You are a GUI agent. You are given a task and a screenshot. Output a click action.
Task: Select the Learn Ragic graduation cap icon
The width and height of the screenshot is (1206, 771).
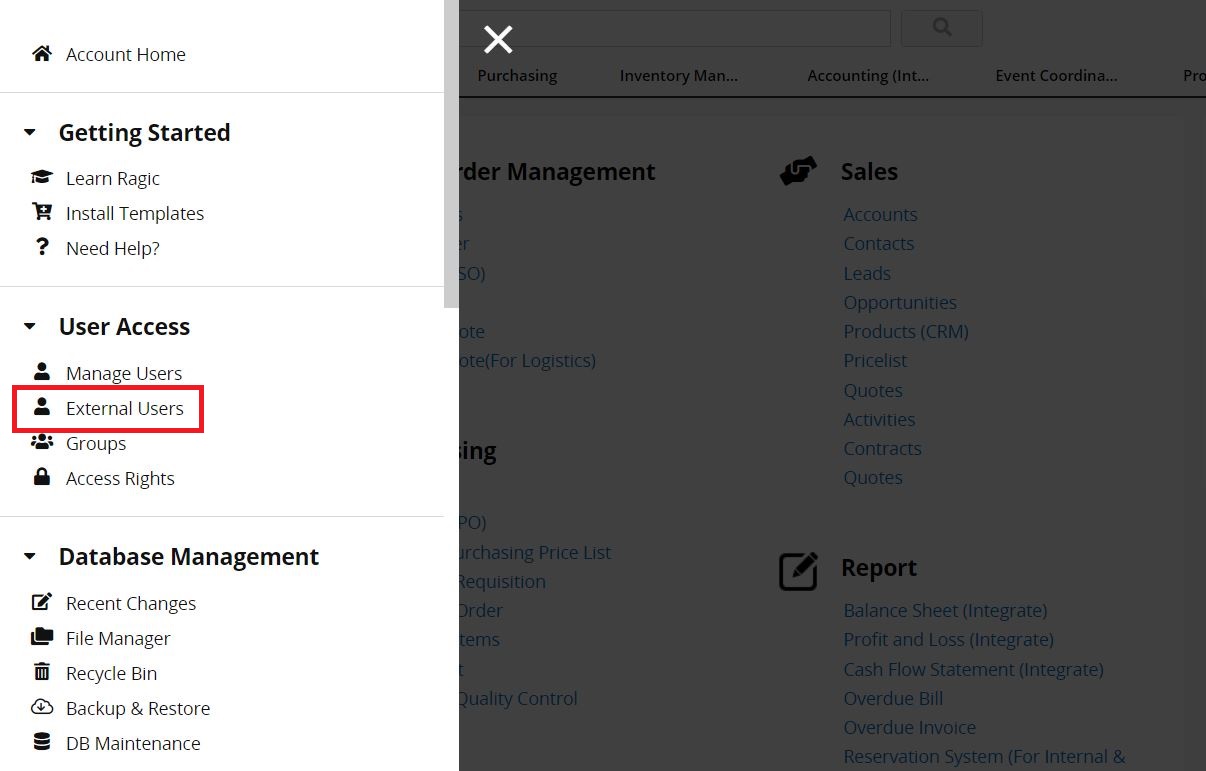coord(41,176)
